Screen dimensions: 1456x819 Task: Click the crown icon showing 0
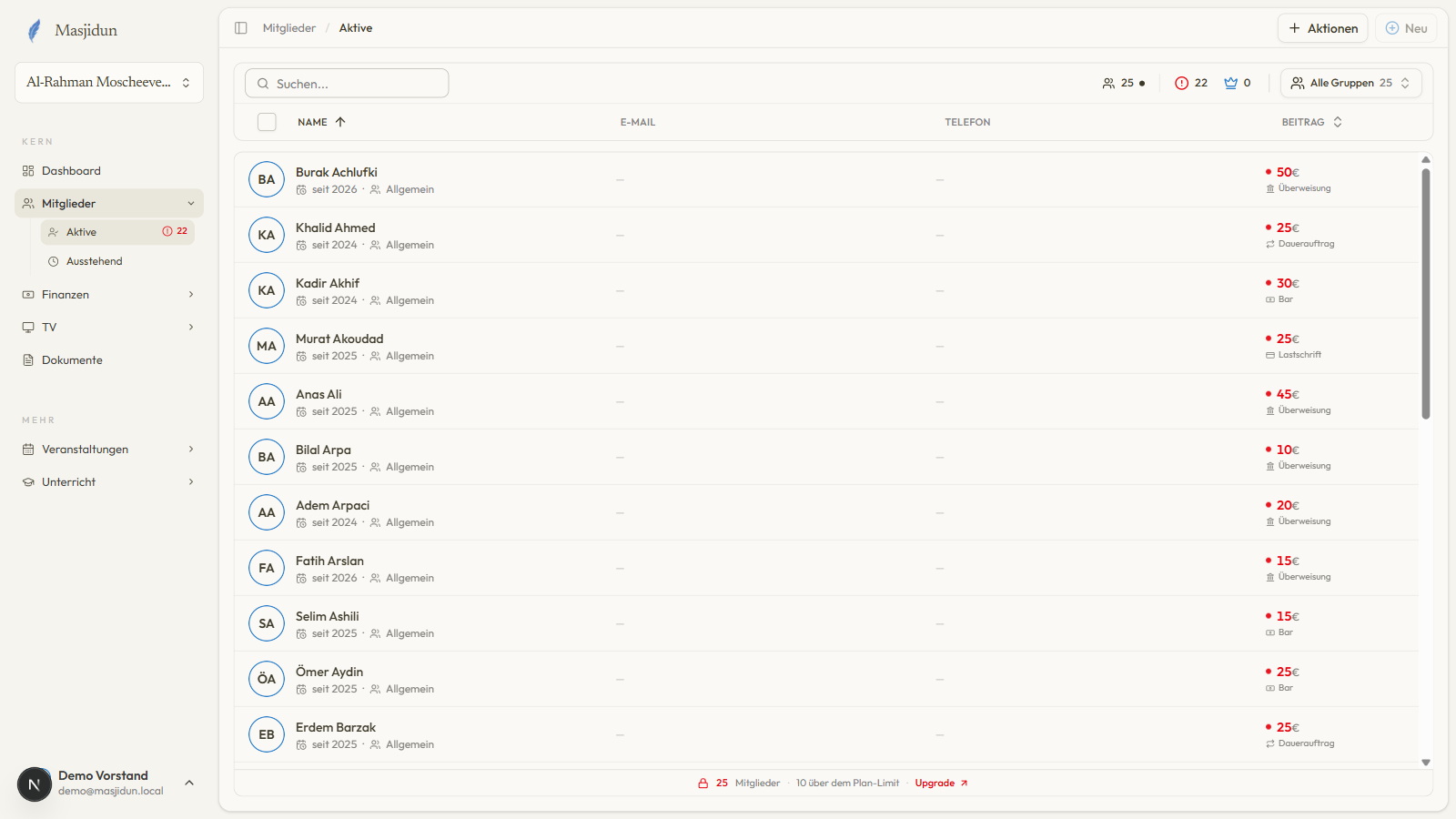(1230, 83)
